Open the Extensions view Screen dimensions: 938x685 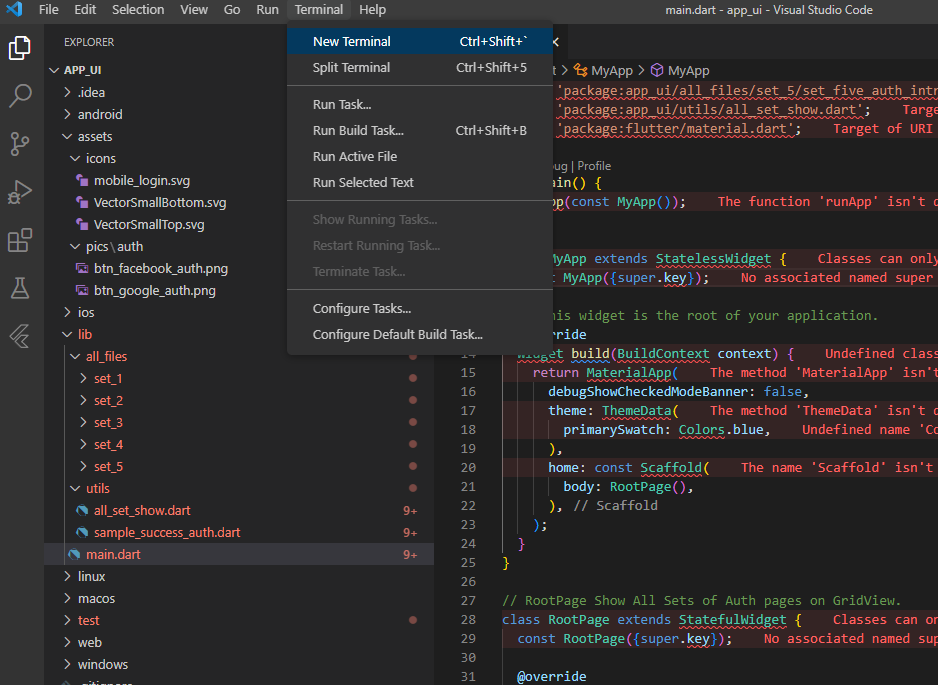(20, 241)
